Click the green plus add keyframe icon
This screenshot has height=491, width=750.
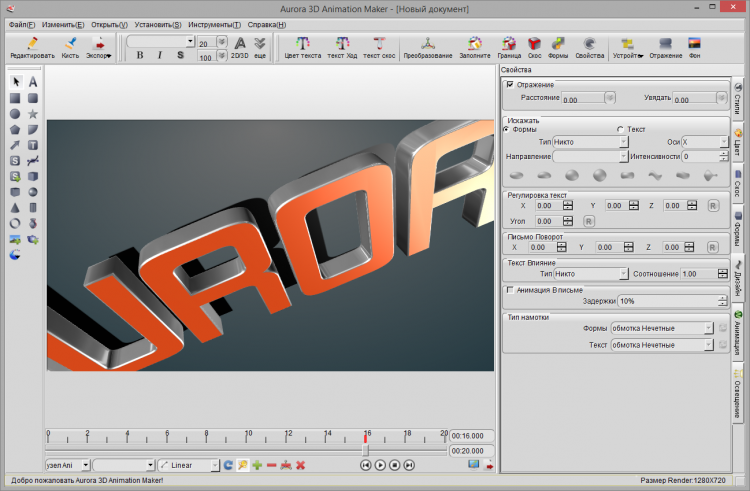coord(257,465)
